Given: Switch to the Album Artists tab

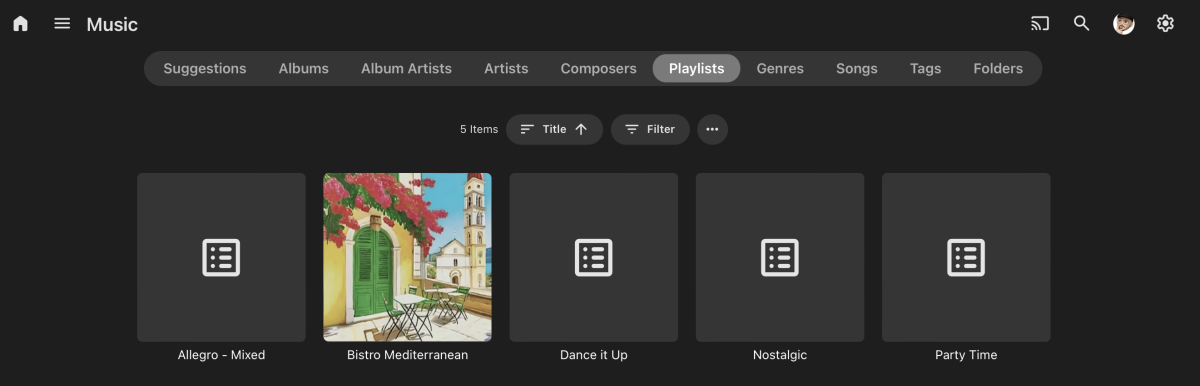Looking at the screenshot, I should point(406,69).
